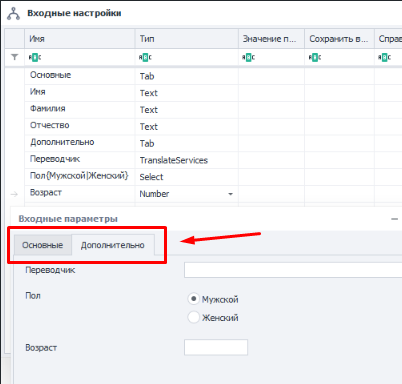Viewport: 402px width, 384px height.
Task: Click the Text type cell in Имя row
Action: click(x=187, y=93)
